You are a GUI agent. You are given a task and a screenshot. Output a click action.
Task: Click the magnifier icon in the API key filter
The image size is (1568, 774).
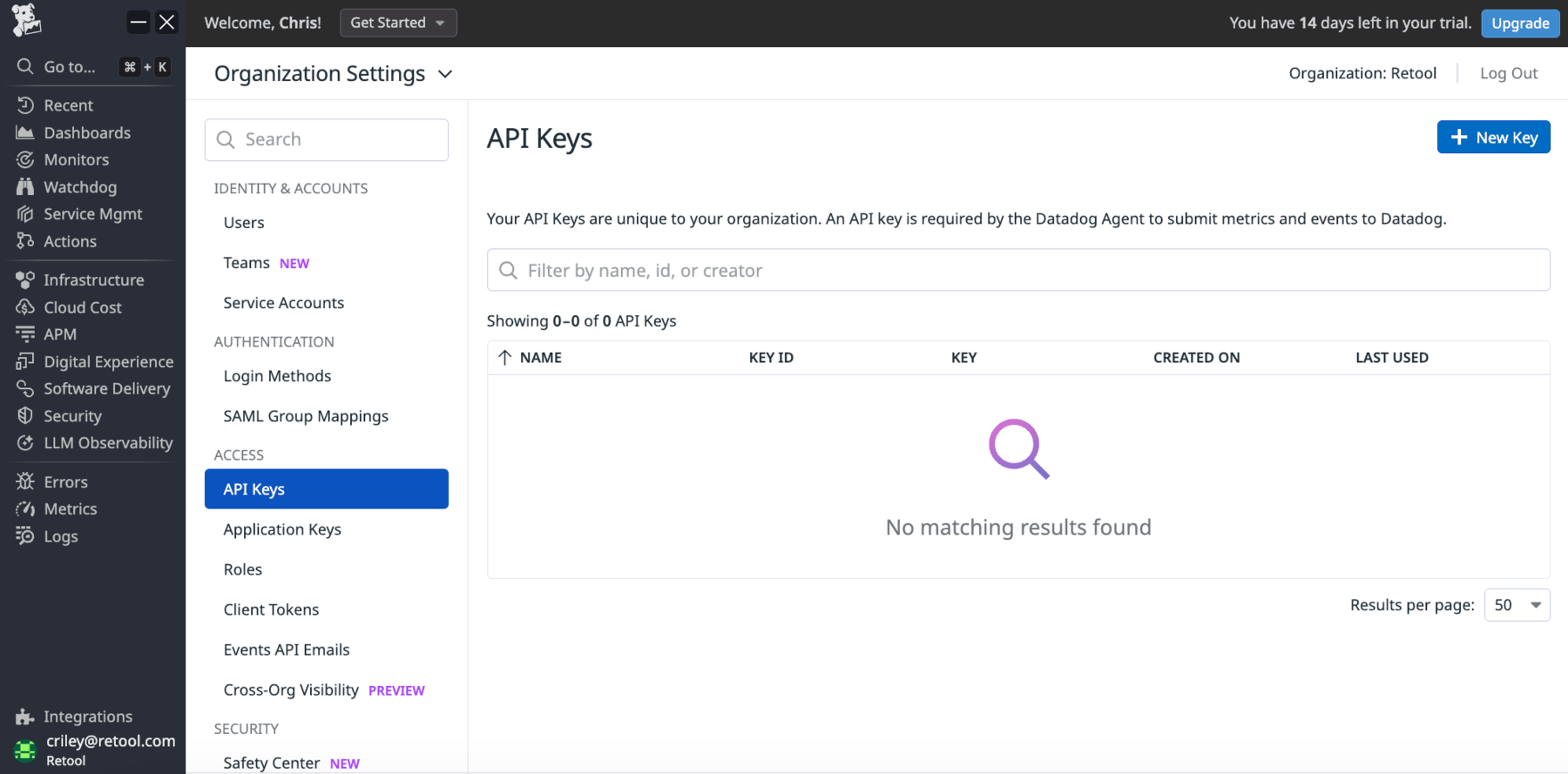[508, 271]
